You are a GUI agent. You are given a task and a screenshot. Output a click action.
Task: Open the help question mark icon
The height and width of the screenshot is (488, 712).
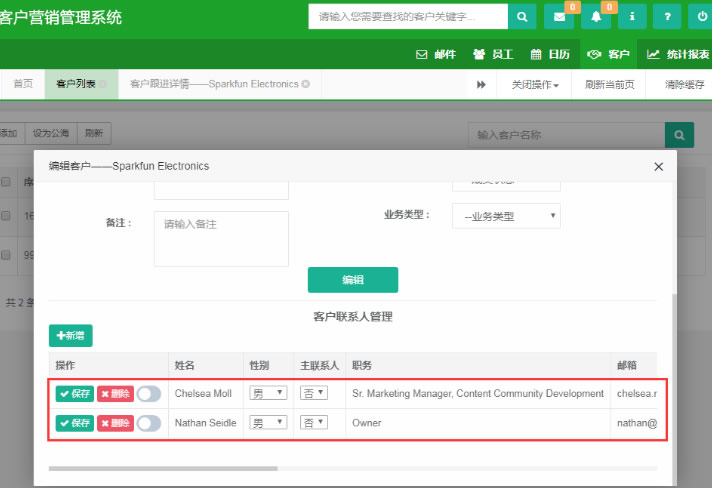click(x=667, y=17)
